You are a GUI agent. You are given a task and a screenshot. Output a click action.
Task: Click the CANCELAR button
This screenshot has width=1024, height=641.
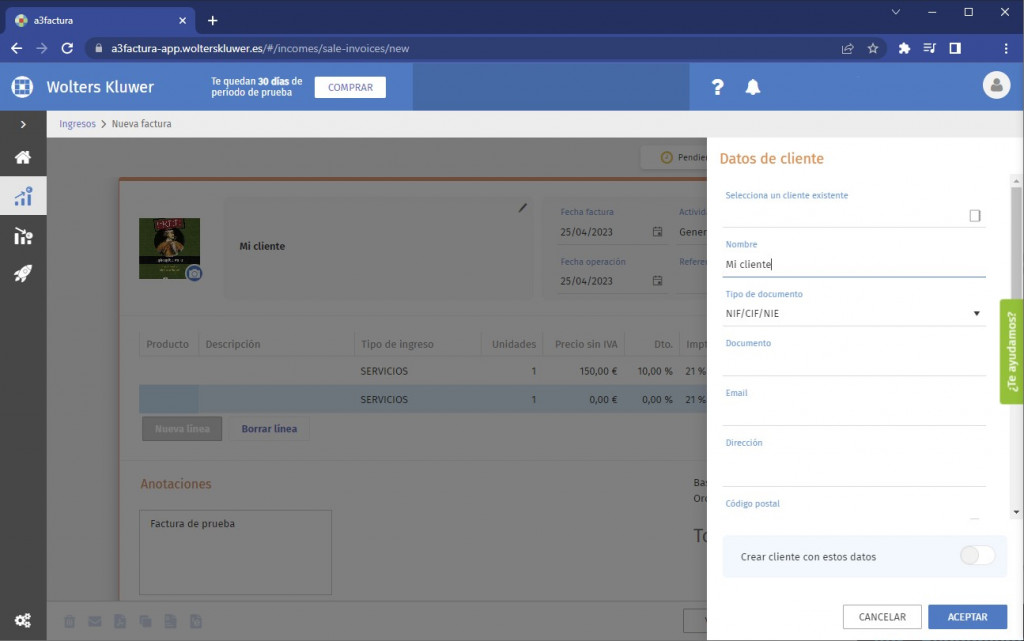(882, 617)
